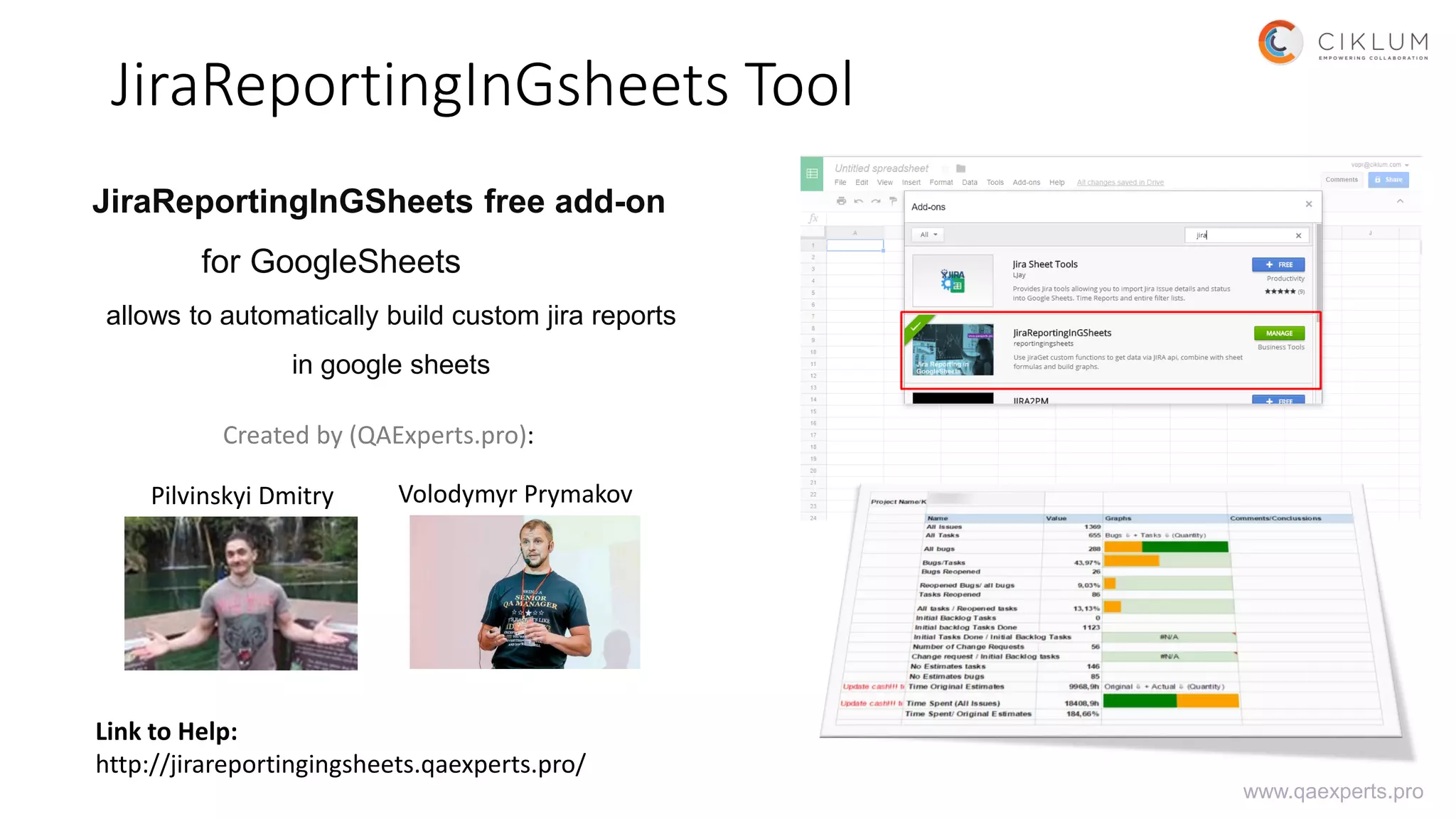Open the Insert menu
Screen dimensions: 1456x819
[x=911, y=183]
